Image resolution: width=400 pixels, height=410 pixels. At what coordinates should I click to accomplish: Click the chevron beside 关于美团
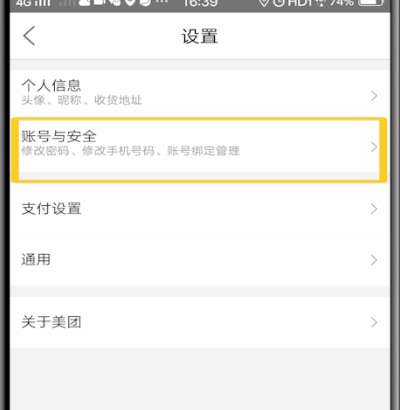[374, 322]
